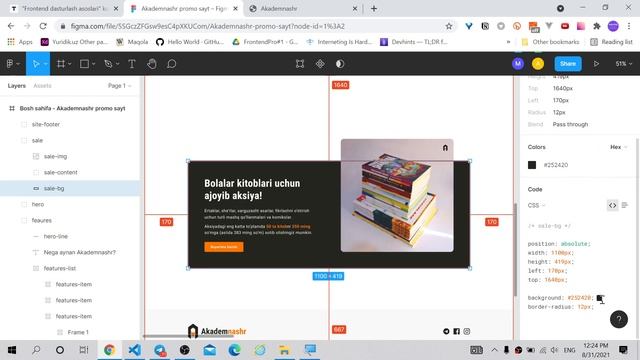Switch to code view icon in Code panel
The height and width of the screenshot is (360, 640).
613,205
